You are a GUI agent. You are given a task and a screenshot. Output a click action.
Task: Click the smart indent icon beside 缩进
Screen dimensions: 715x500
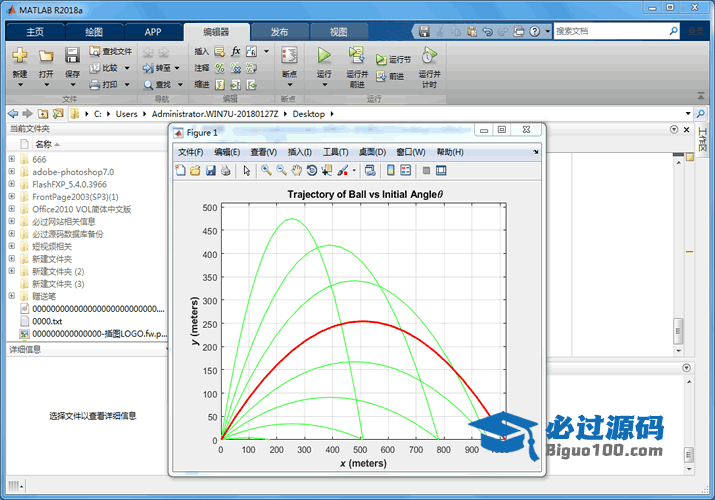220,85
